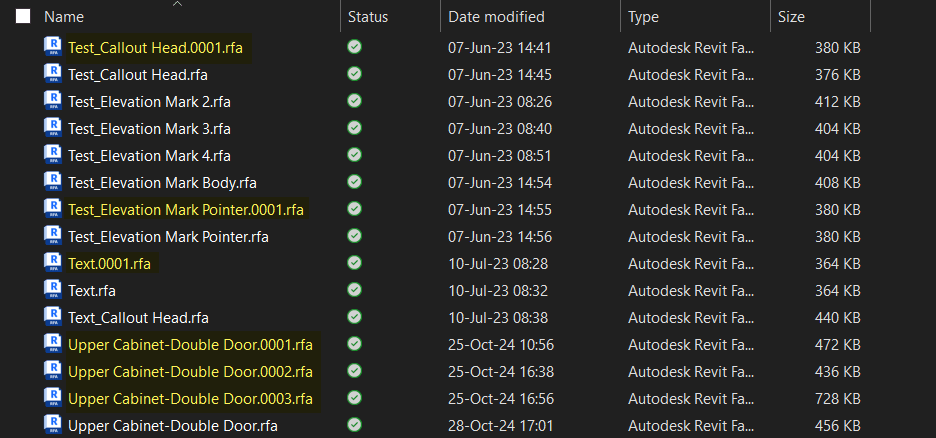This screenshot has width=936, height=438.
Task: Tick the select-all checkbox beside Name header
Action: point(23,16)
